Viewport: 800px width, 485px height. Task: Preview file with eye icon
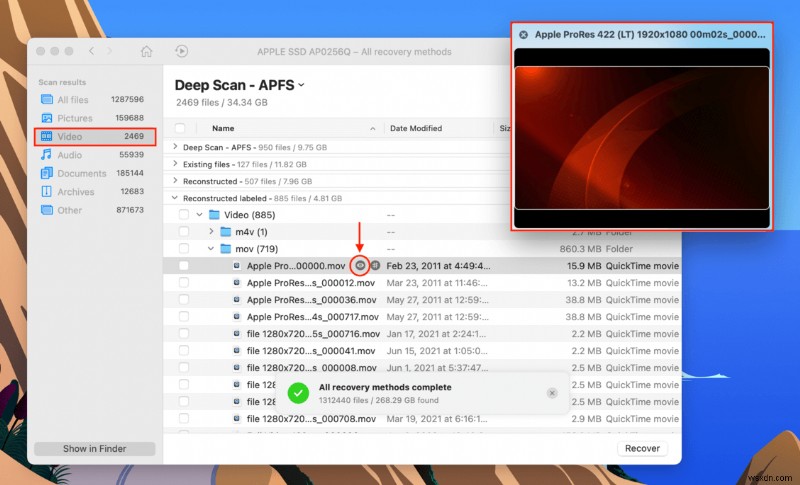tap(360, 265)
